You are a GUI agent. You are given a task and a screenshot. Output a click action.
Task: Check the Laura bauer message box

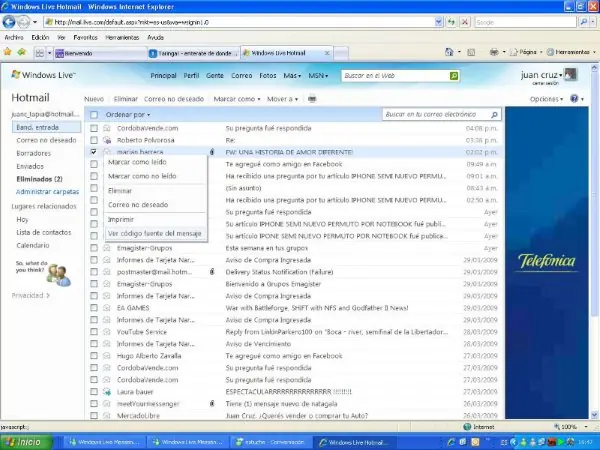coord(94,391)
